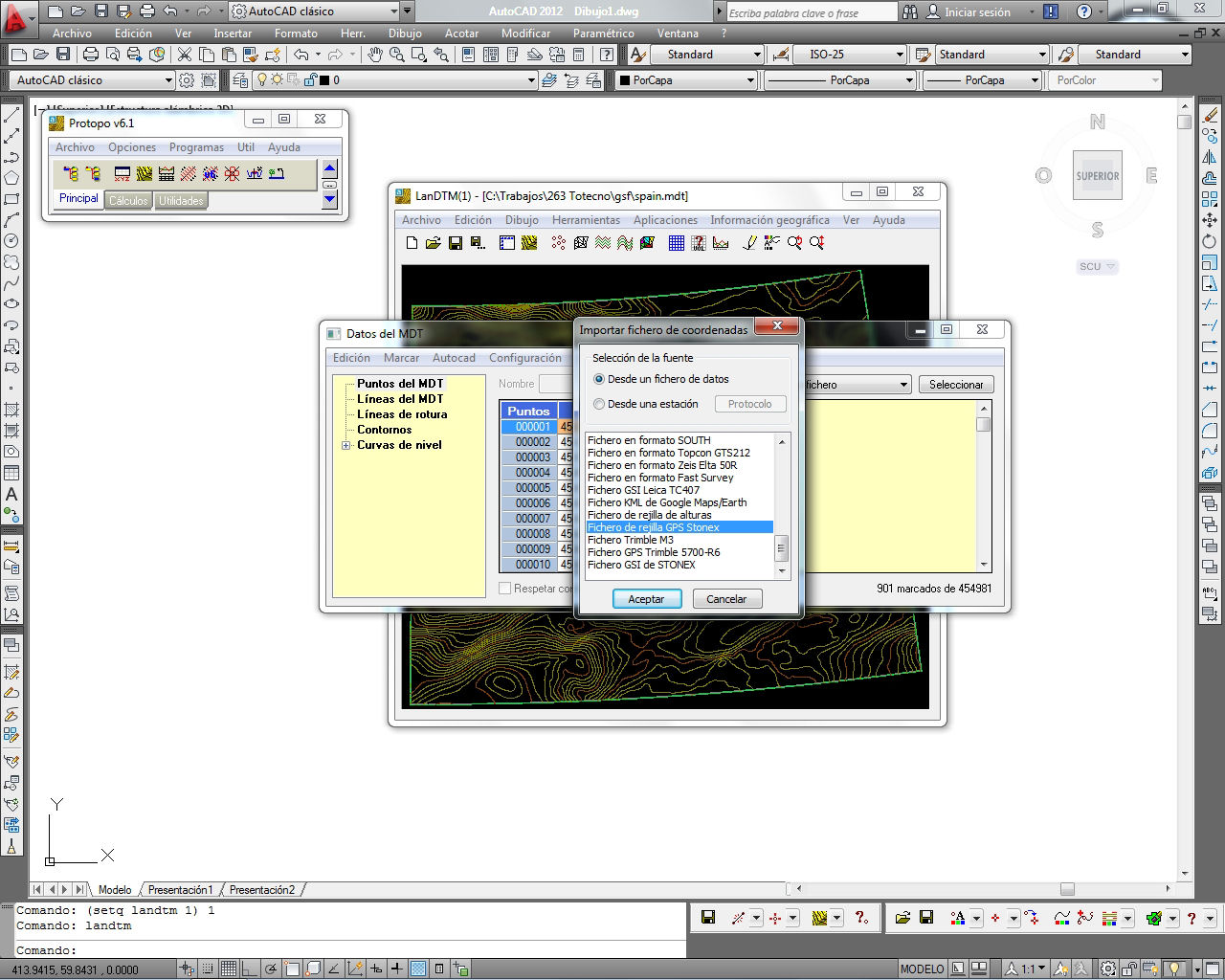This screenshot has height=980, width=1225.
Task: Toggle the Grid display button in status bar
Action: coord(230,969)
